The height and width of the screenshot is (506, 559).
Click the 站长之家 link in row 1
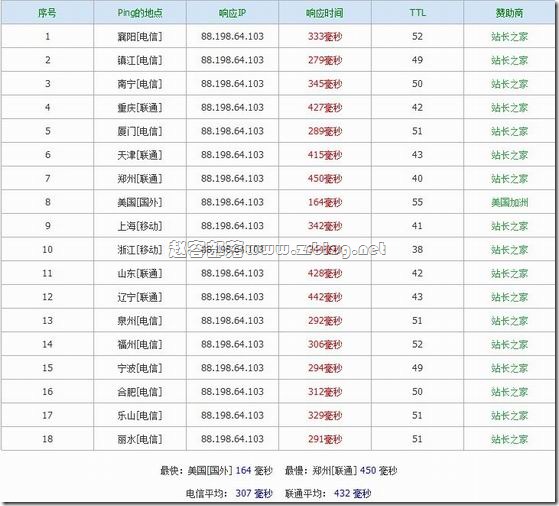click(x=509, y=36)
